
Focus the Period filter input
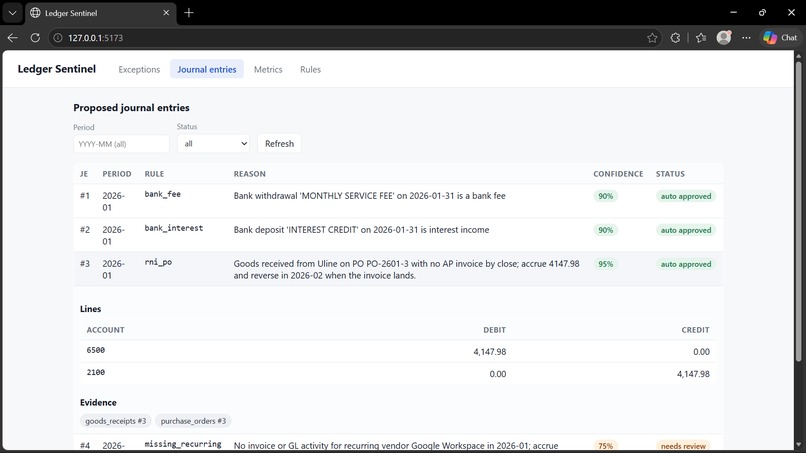pos(121,143)
